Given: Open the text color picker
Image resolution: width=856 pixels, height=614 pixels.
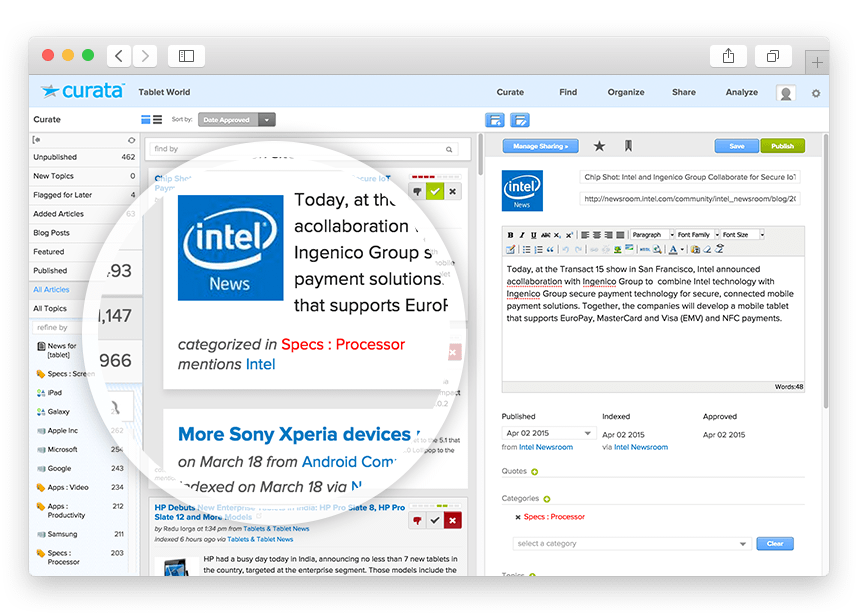Looking at the screenshot, I should pos(675,249).
